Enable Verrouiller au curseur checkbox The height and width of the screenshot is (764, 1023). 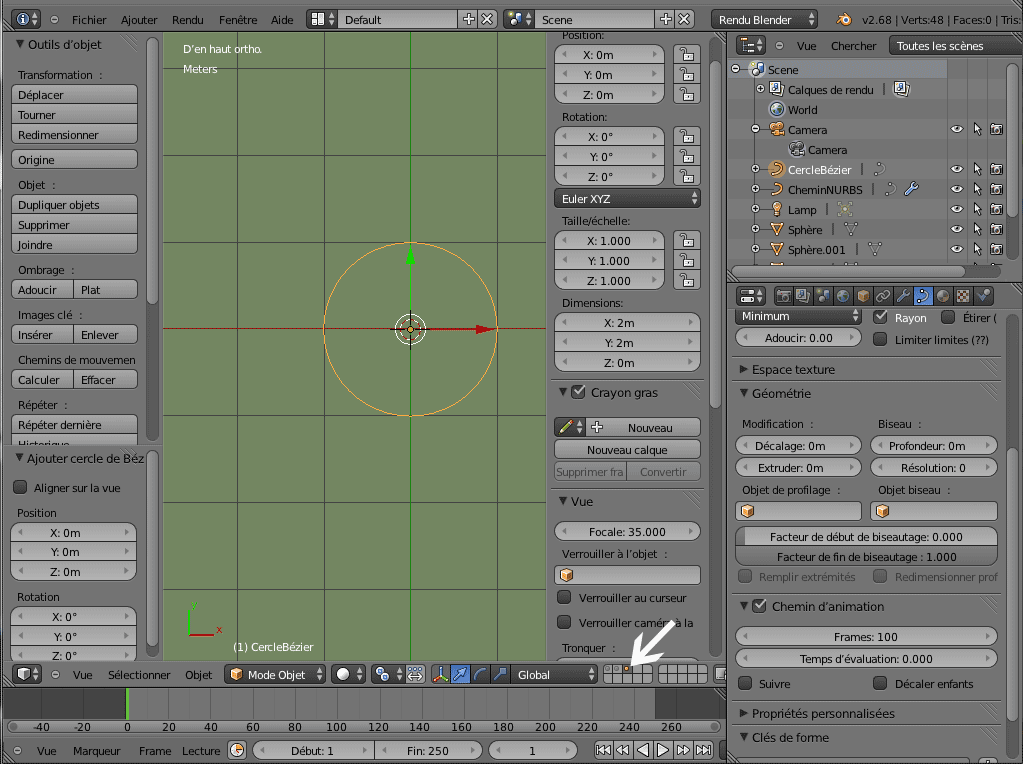pyautogui.click(x=564, y=597)
